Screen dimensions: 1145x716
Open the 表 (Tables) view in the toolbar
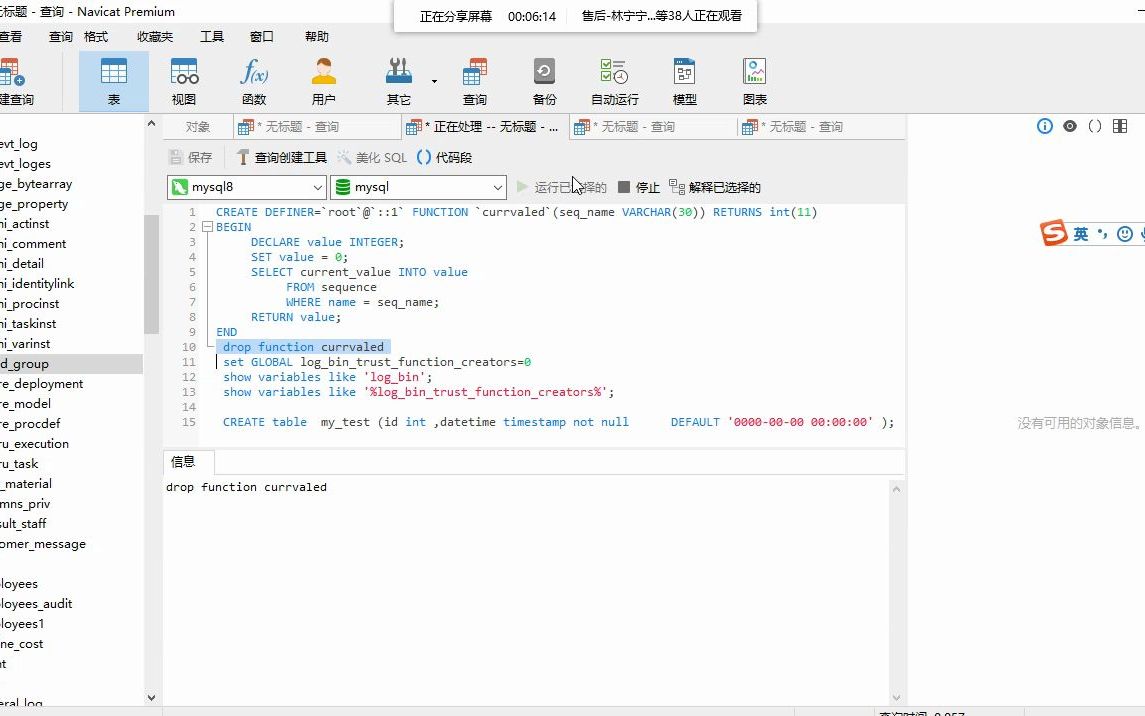[114, 80]
